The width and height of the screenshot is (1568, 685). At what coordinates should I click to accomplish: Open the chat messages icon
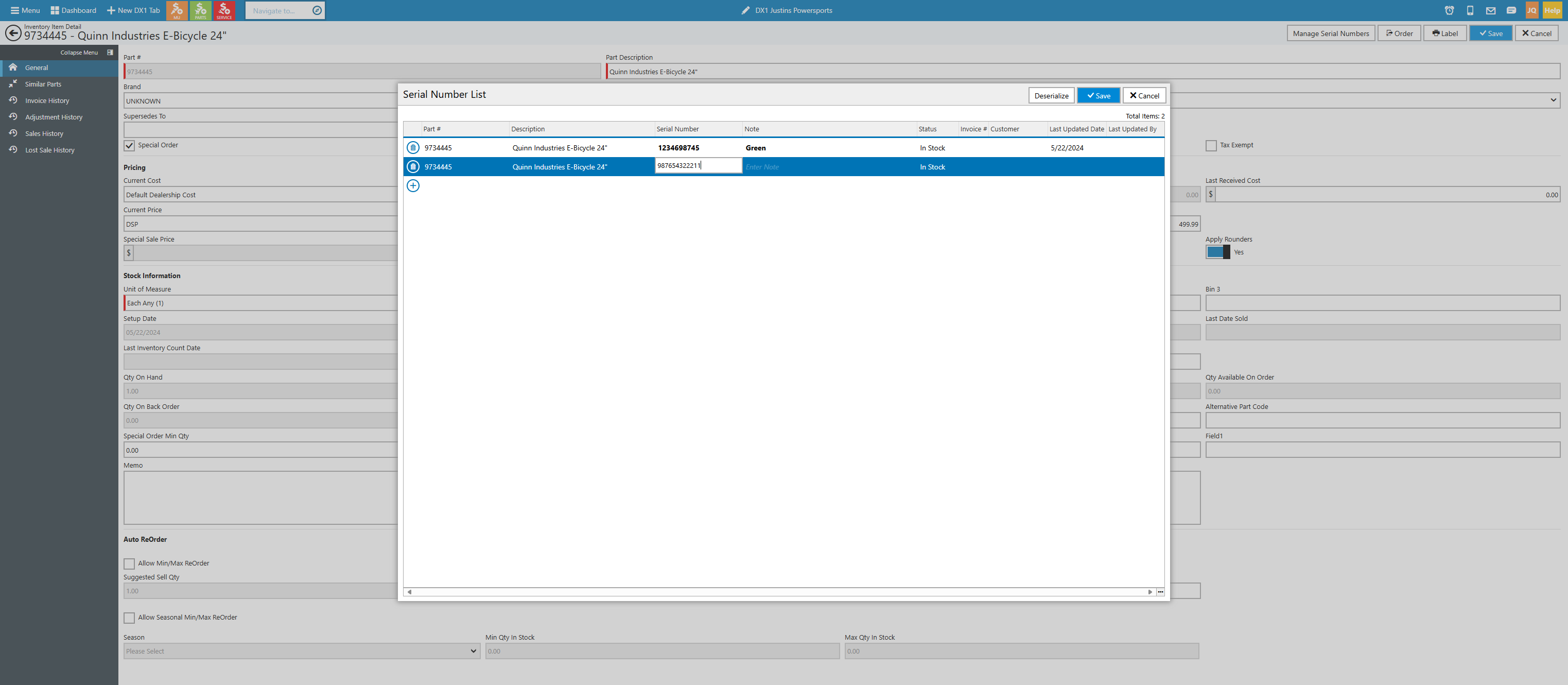1511,10
